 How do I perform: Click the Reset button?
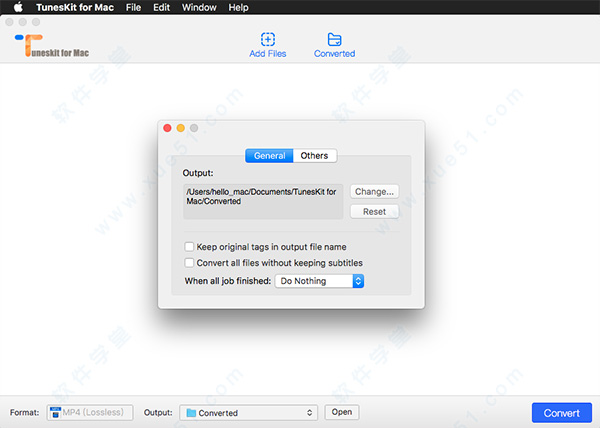[x=375, y=212]
